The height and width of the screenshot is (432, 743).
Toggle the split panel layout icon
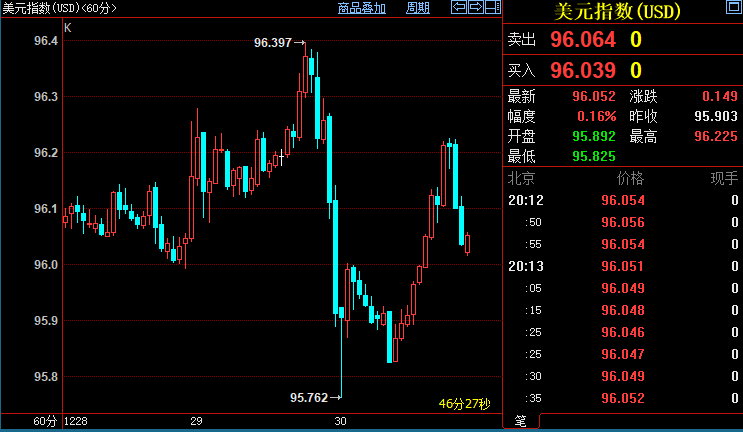[492, 8]
